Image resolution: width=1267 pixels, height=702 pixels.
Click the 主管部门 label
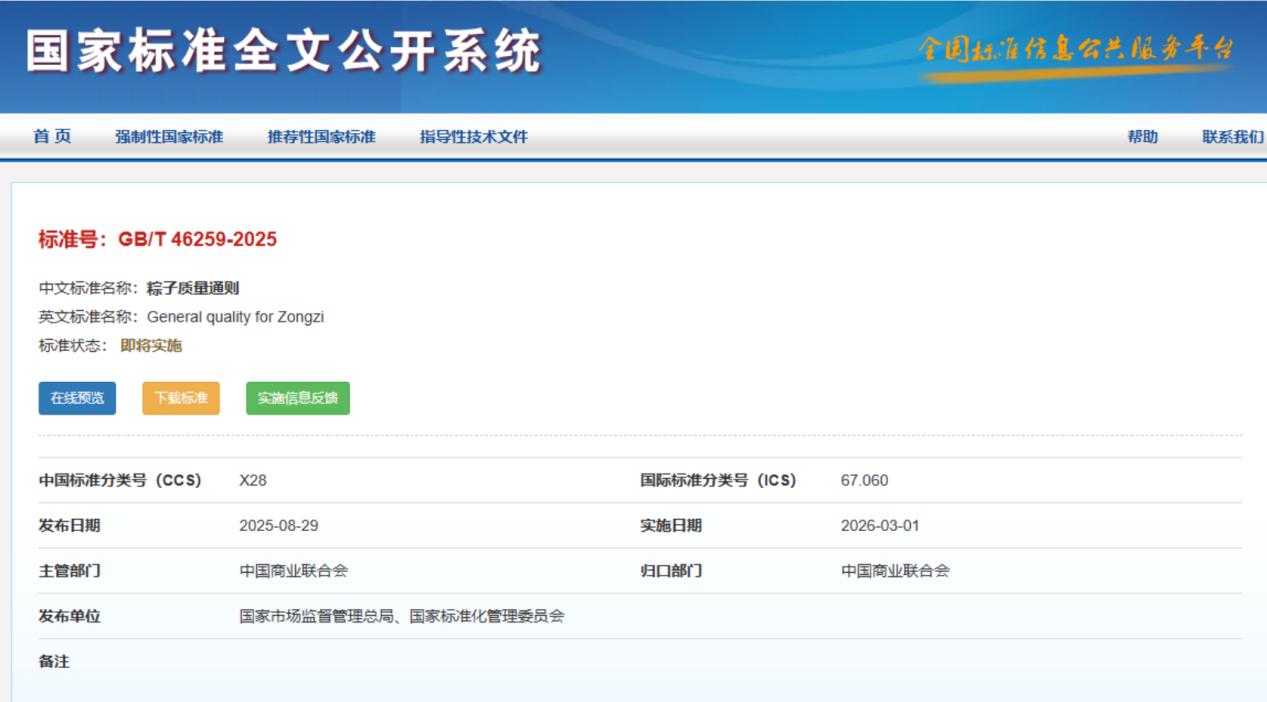69,571
